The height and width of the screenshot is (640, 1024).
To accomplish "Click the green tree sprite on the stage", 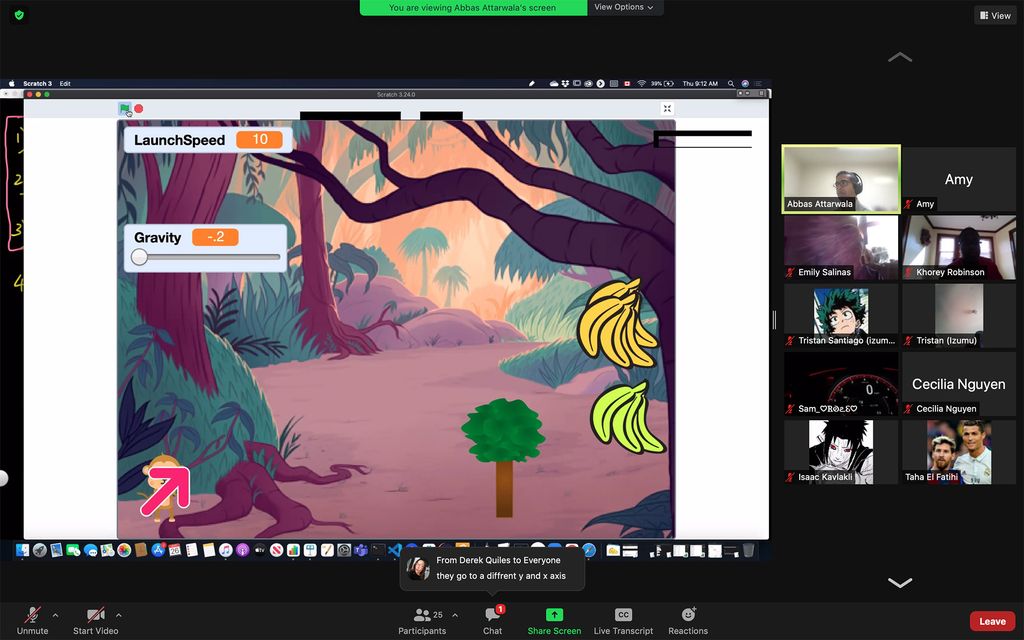I will click(503, 457).
